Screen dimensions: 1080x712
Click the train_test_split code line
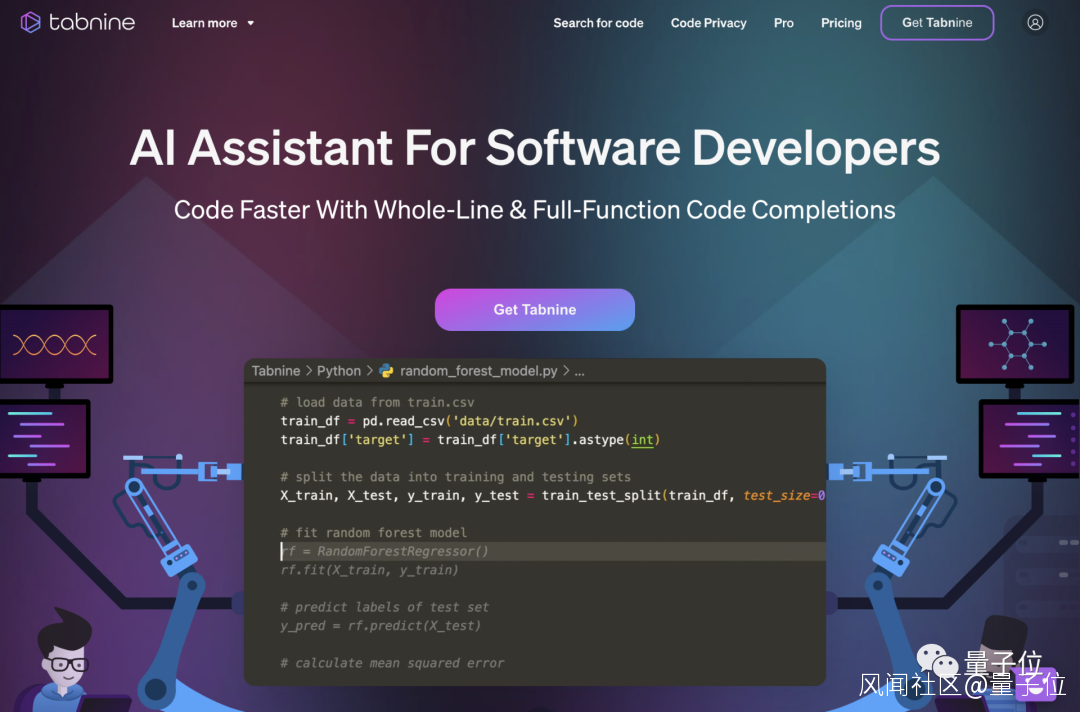(552, 495)
